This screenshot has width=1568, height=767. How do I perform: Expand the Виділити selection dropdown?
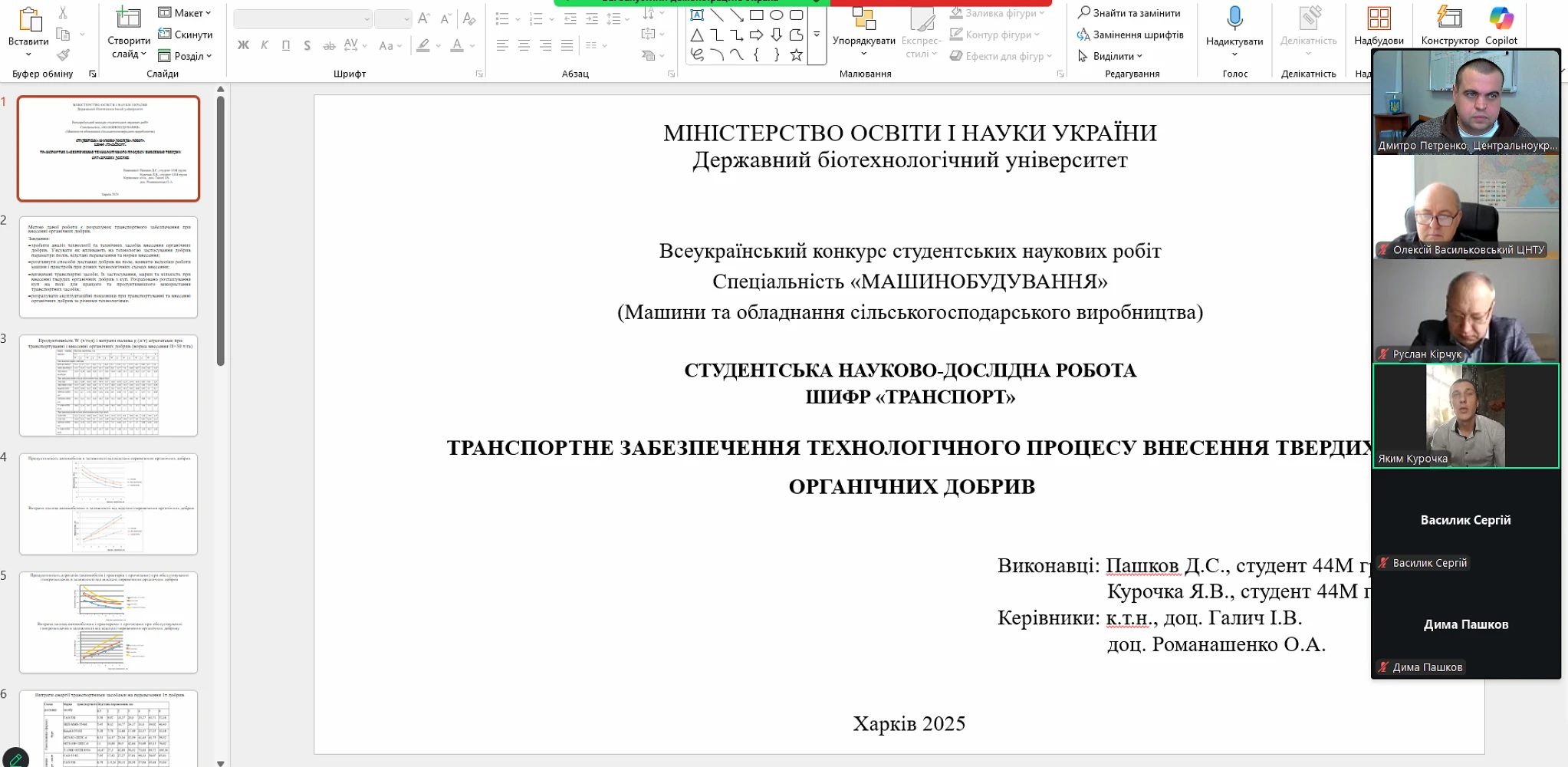coord(1110,56)
